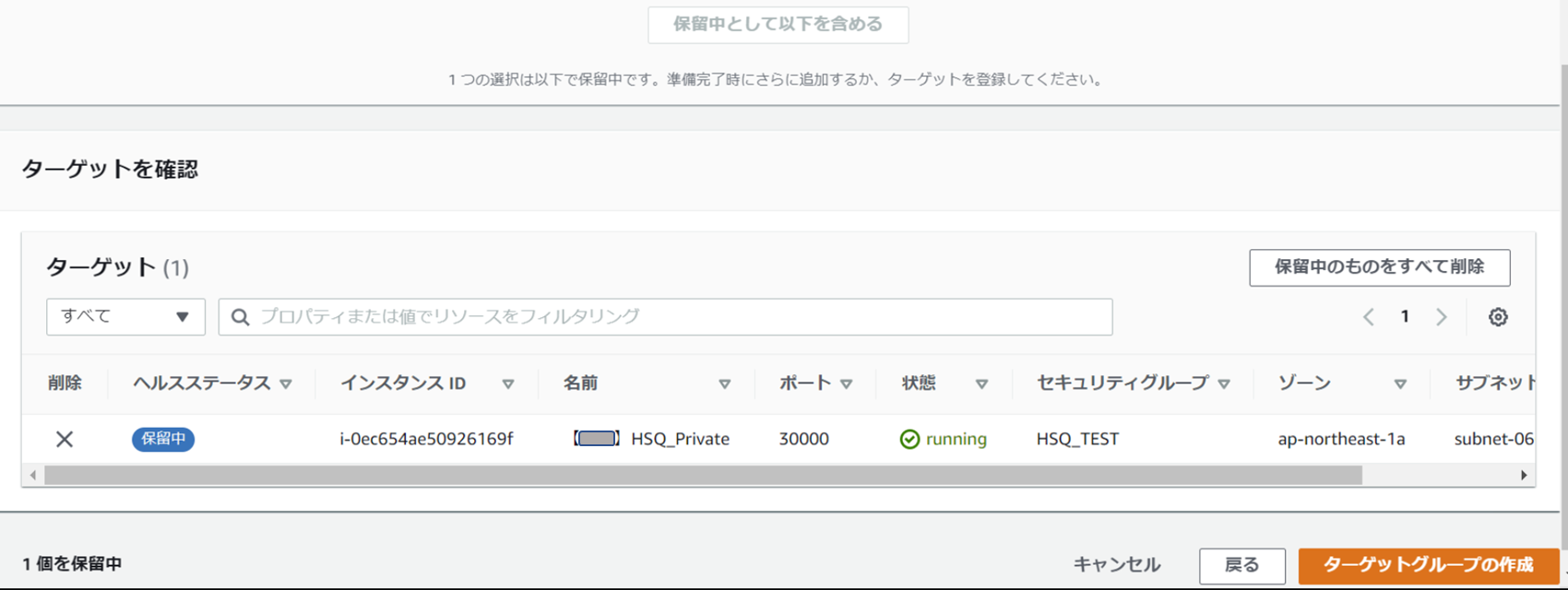Sort by 名前 column arrow
This screenshot has height=590, width=1568.
pyautogui.click(x=725, y=383)
